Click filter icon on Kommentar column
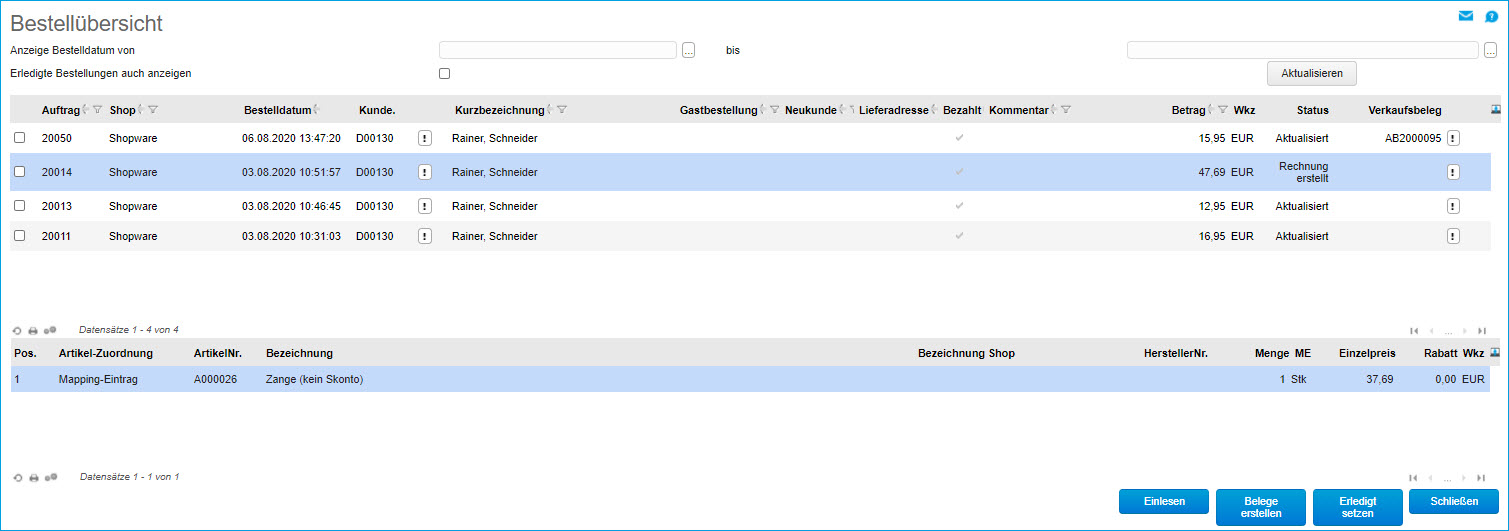 (1066, 110)
